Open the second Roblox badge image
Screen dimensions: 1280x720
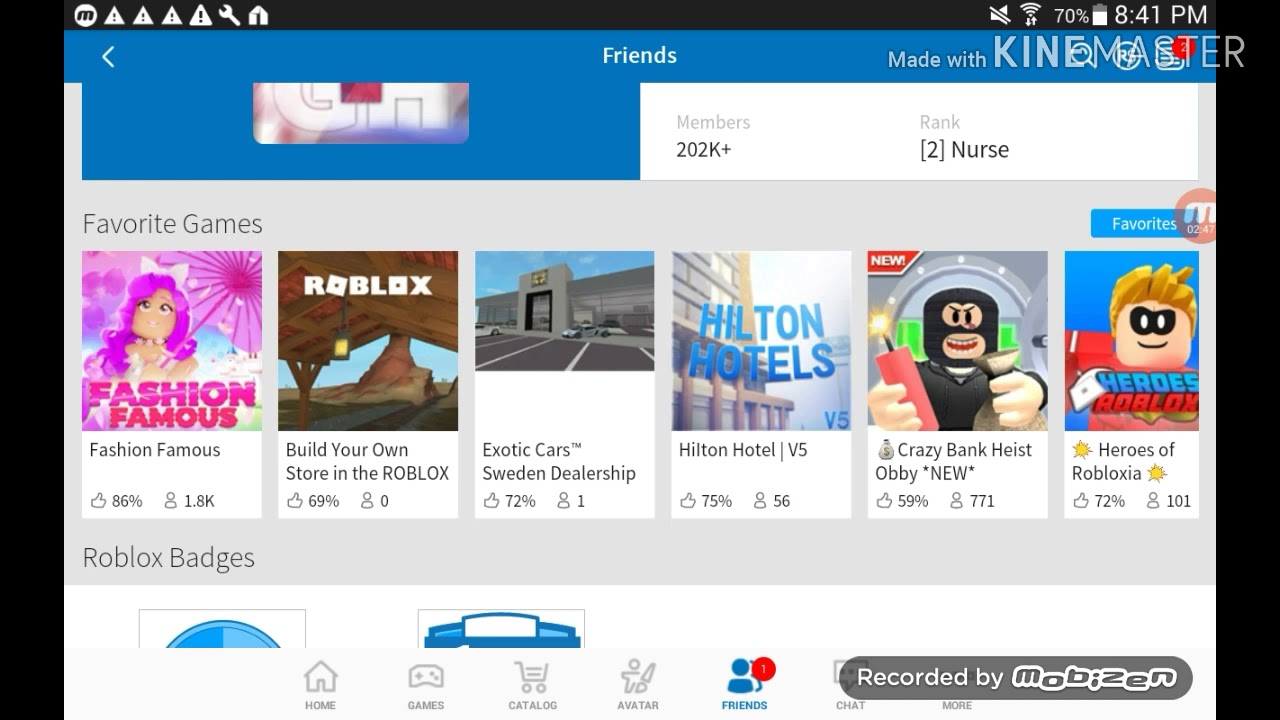501,629
